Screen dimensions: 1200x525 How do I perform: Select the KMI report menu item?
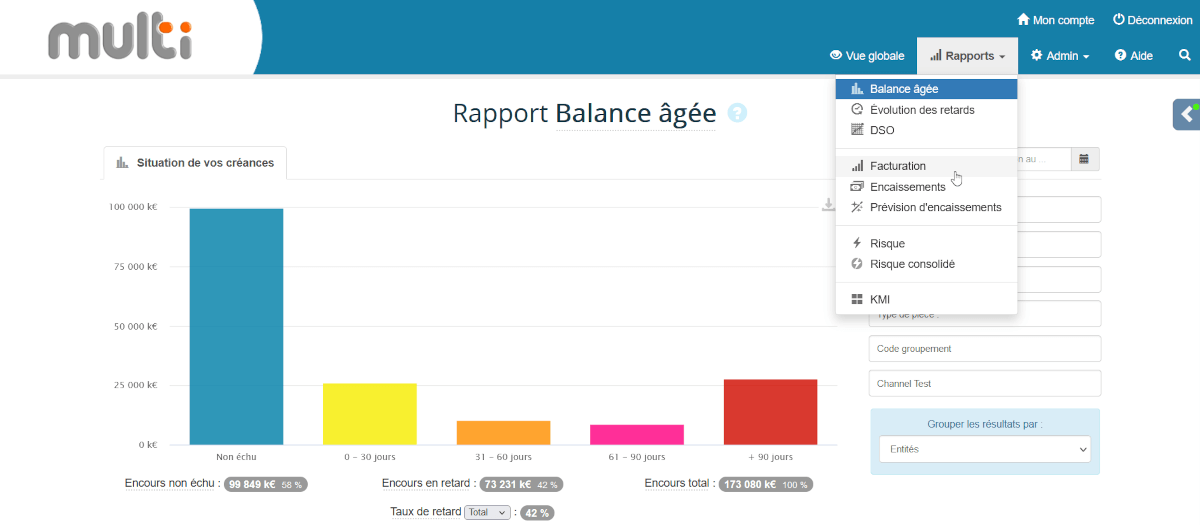[x=879, y=299]
